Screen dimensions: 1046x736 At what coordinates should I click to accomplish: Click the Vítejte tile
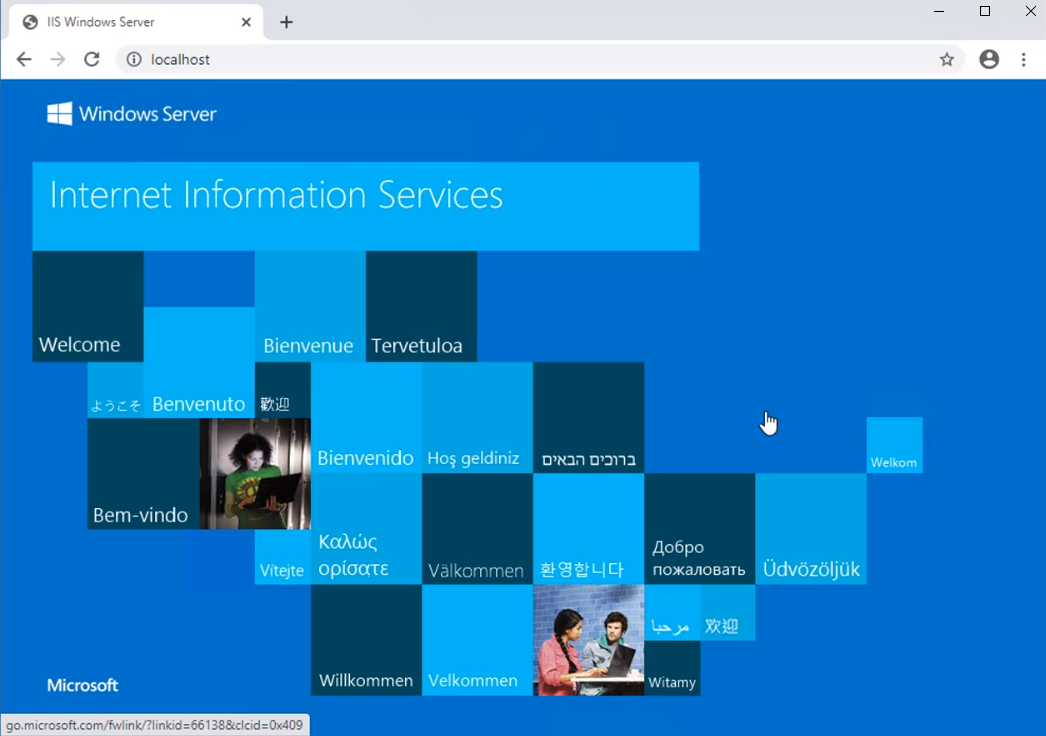point(283,557)
